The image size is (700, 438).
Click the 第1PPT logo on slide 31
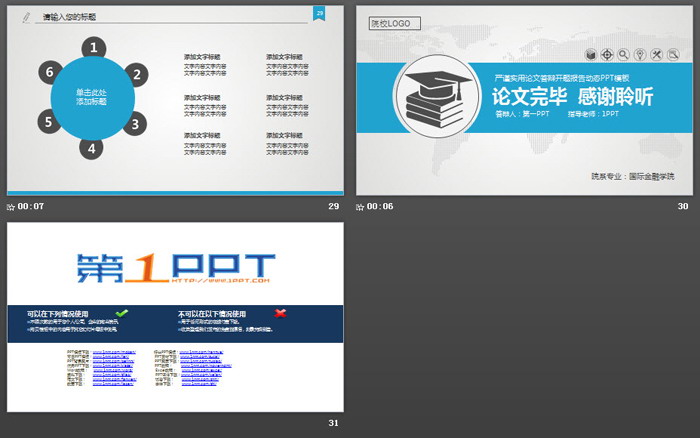pyautogui.click(x=176, y=268)
